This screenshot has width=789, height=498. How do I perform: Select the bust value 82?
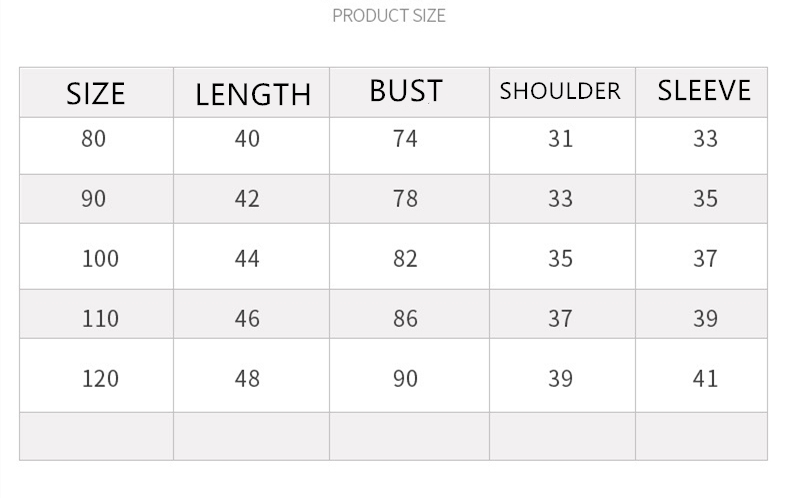coord(405,259)
